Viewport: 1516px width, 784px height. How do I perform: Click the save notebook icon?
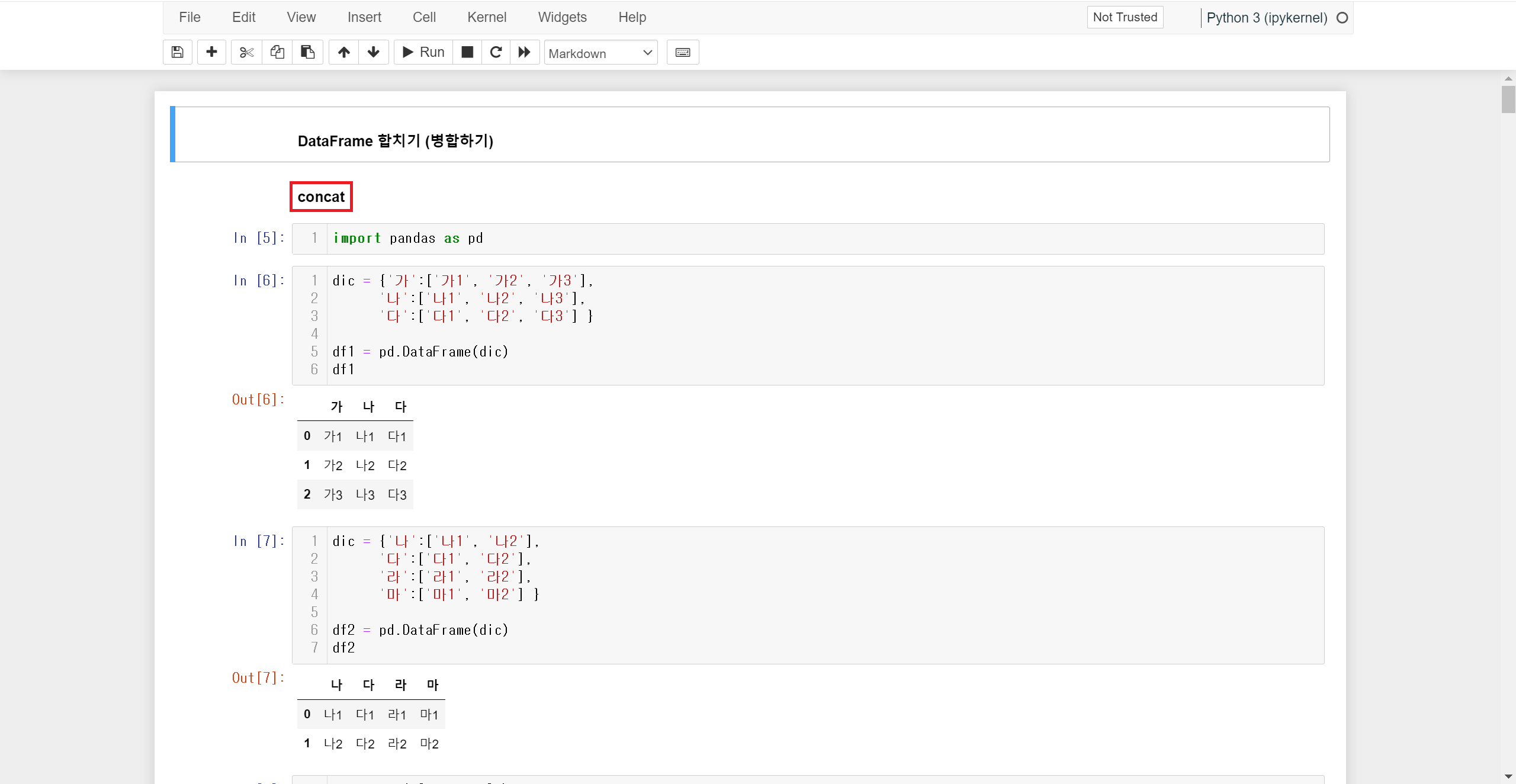(x=177, y=52)
